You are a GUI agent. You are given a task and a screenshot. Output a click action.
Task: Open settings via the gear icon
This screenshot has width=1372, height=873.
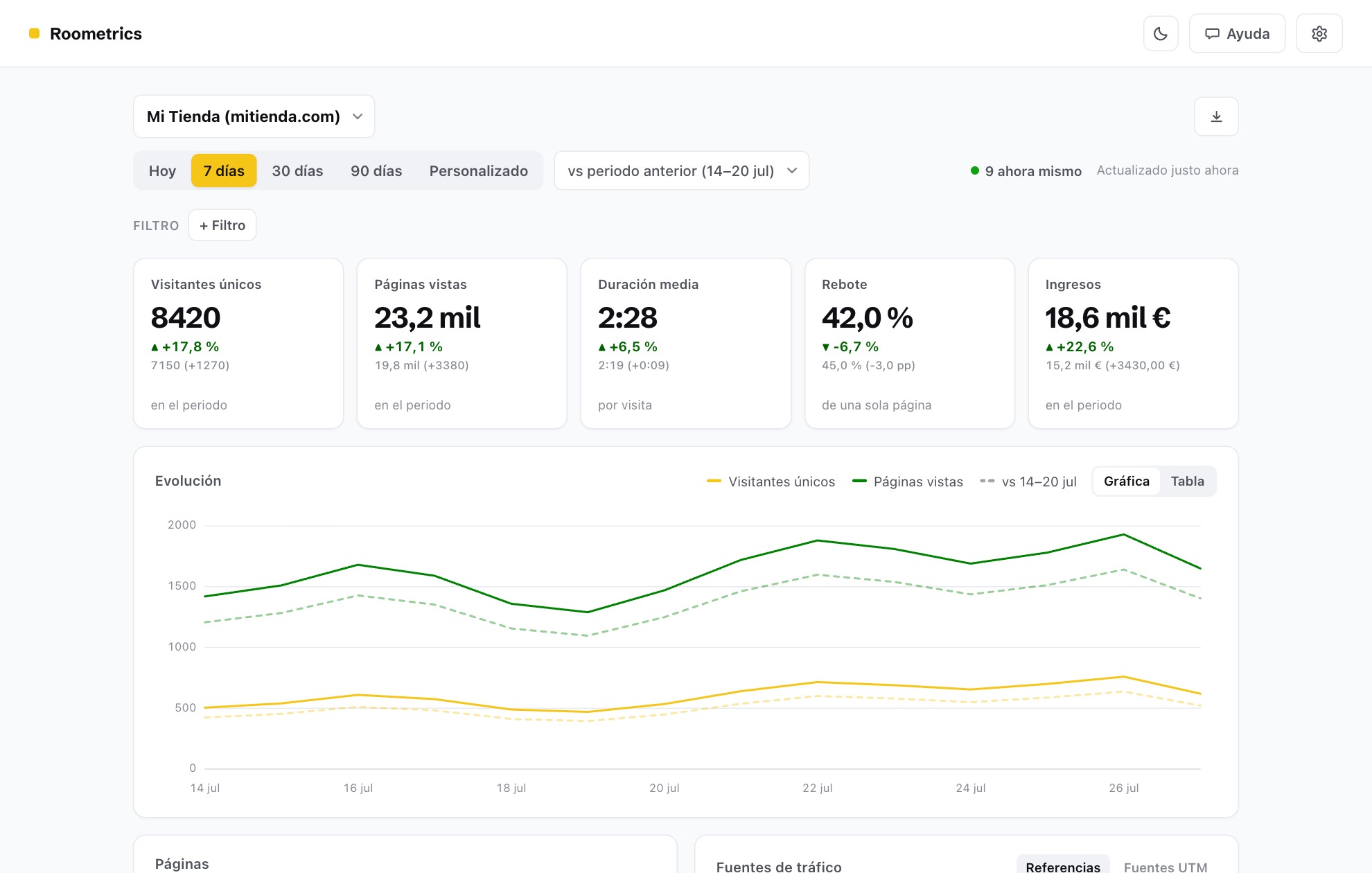1319,33
